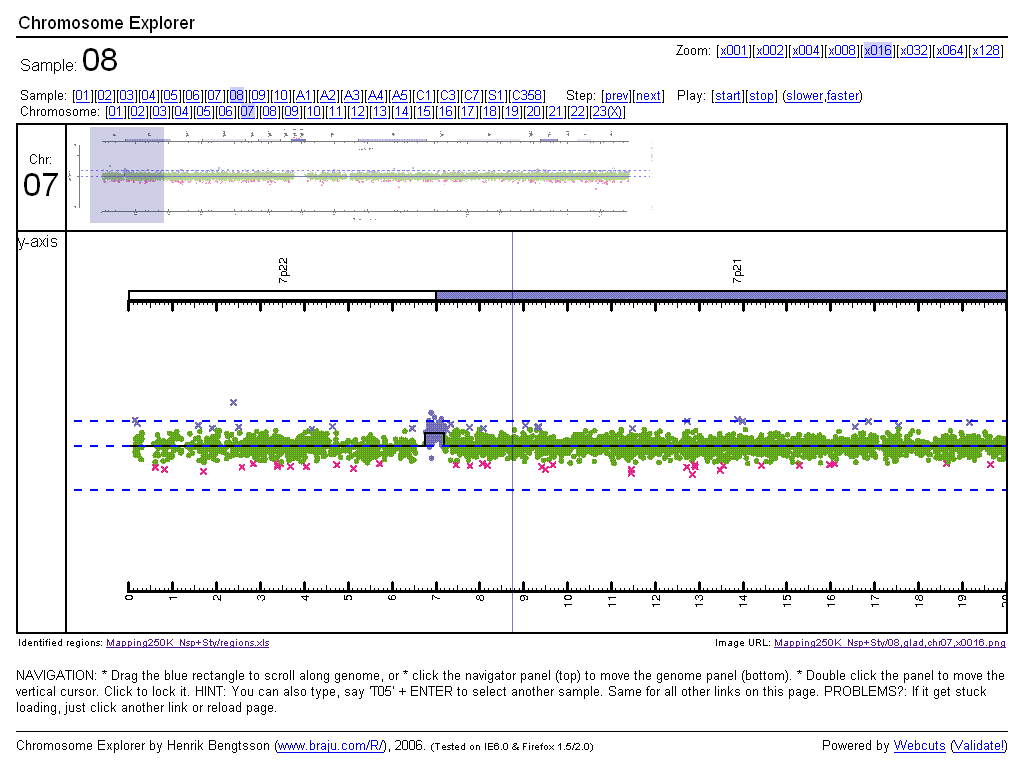Start playback with the start link

(x=728, y=96)
